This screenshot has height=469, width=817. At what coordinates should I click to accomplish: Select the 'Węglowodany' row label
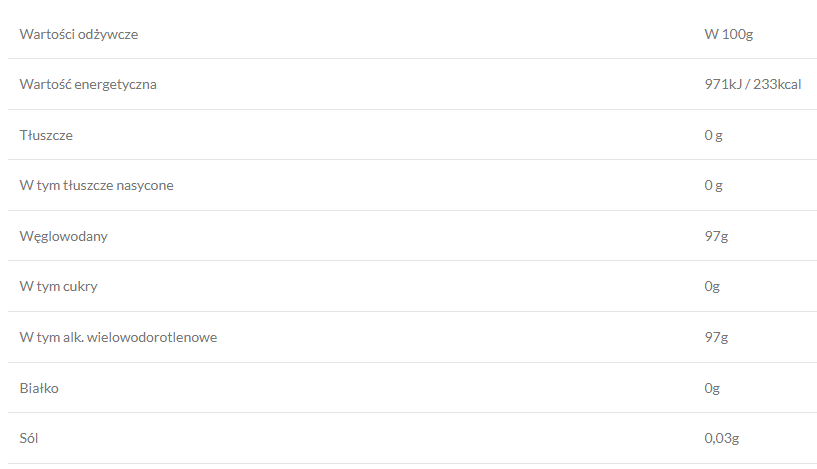click(x=64, y=237)
